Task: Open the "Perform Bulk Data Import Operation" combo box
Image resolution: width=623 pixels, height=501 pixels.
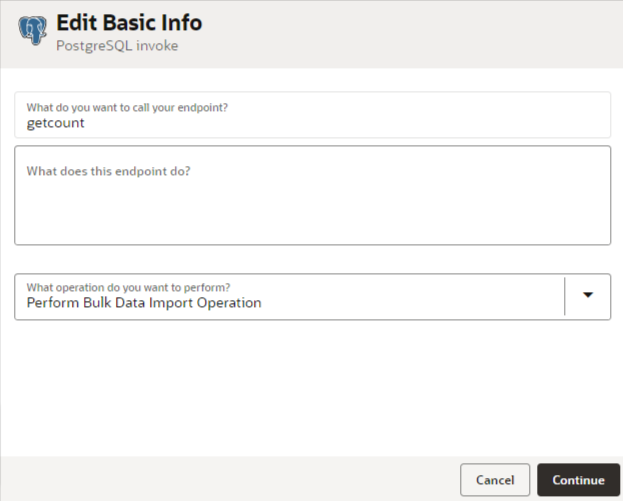Action: pos(290,297)
